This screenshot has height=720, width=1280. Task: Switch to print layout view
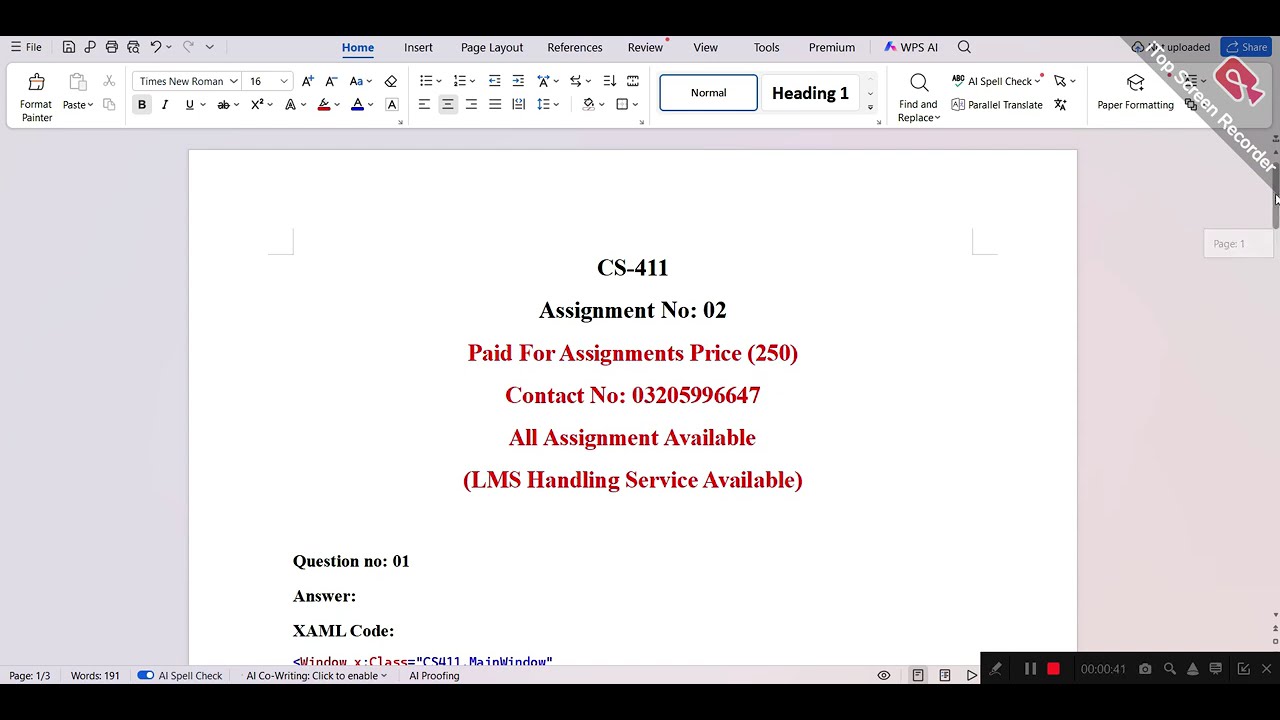point(917,676)
